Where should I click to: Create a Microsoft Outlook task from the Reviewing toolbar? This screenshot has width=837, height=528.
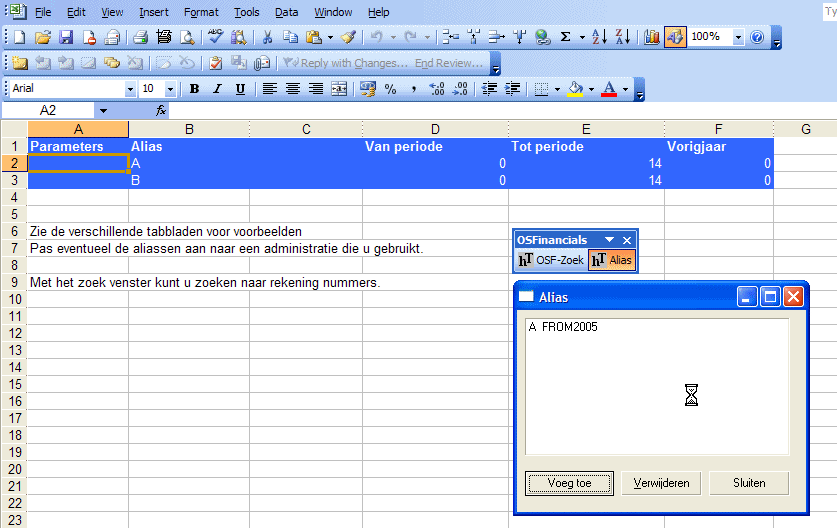pyautogui.click(x=216, y=63)
